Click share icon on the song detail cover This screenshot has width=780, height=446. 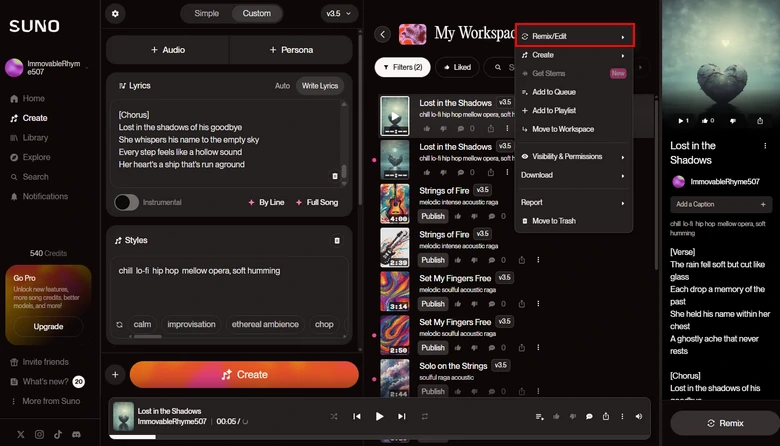coord(760,121)
